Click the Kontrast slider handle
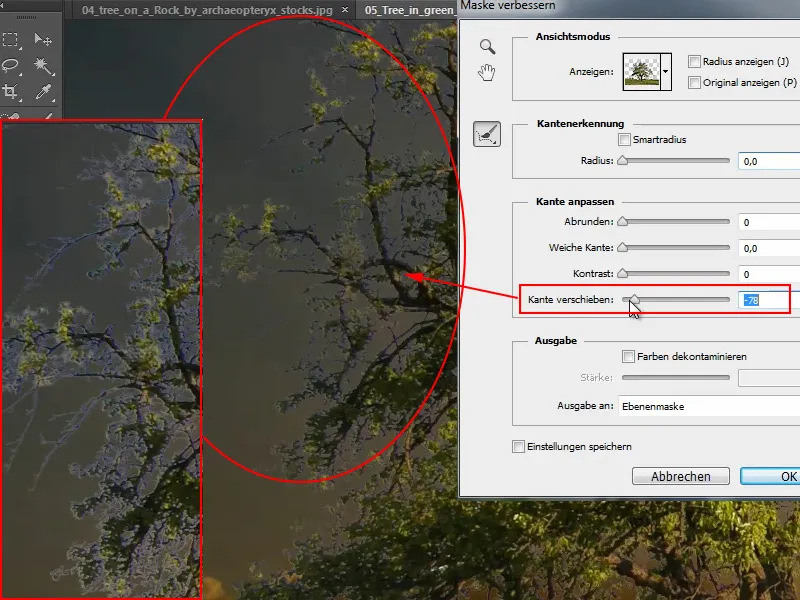Viewport: 800px width, 600px height. pyautogui.click(x=622, y=273)
